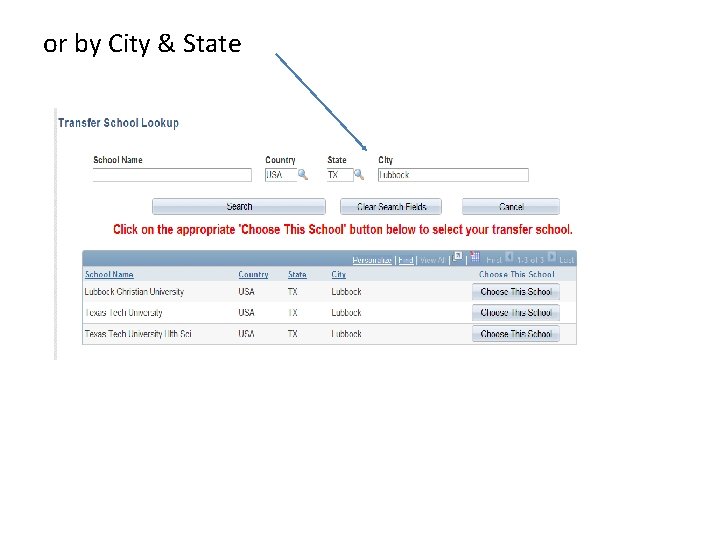The width and height of the screenshot is (720, 540).
Task: Sort by the State column header
Action: point(297,275)
